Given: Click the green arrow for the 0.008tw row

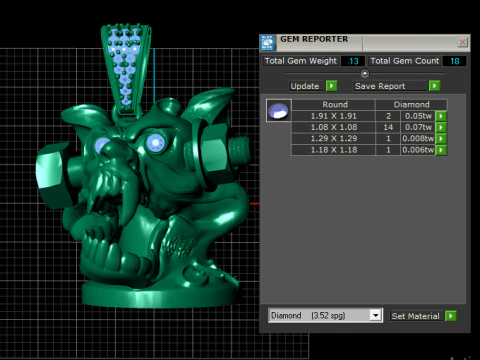Looking at the screenshot, I should click(x=441, y=139).
